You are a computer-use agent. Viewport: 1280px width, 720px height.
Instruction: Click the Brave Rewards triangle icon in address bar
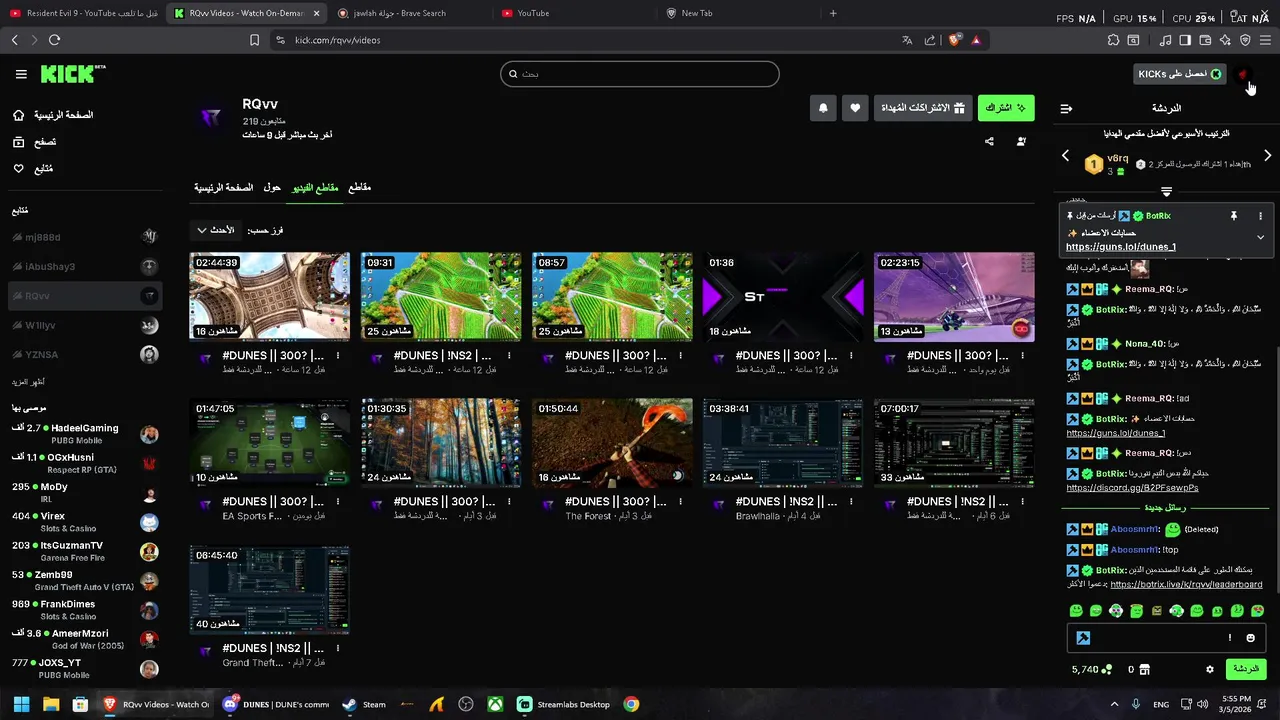coord(976,40)
